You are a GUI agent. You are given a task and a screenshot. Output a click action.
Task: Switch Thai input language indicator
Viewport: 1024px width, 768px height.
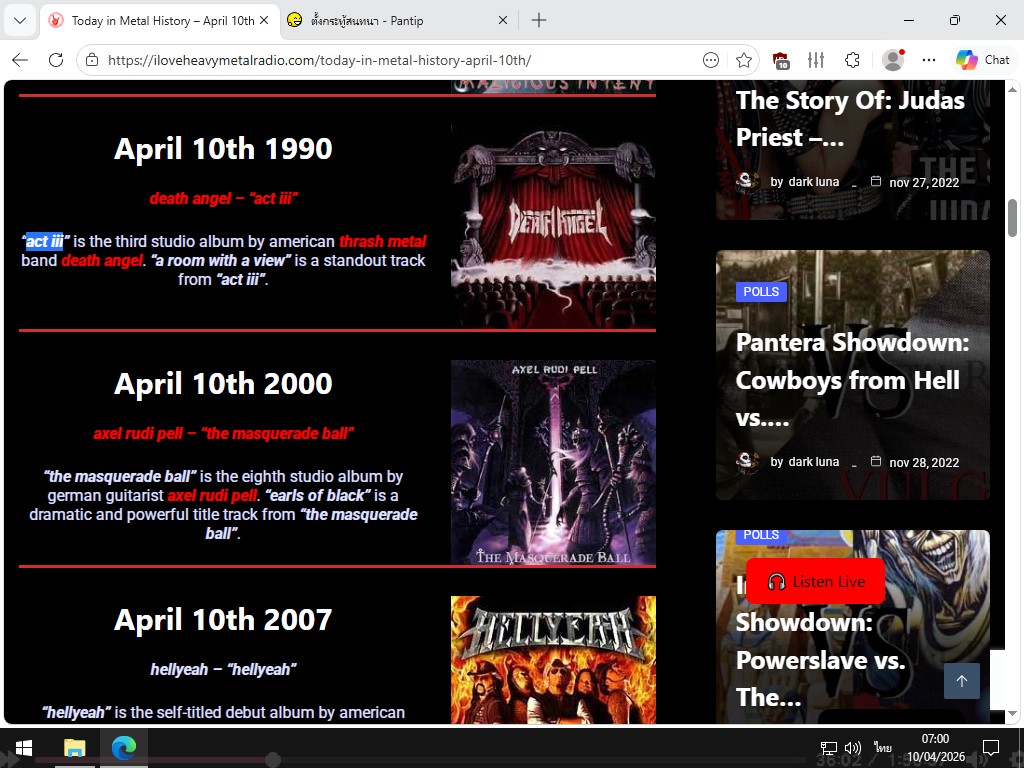[883, 748]
